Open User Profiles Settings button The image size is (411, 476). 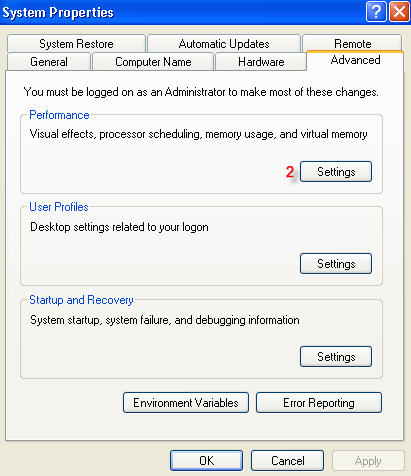tap(336, 264)
